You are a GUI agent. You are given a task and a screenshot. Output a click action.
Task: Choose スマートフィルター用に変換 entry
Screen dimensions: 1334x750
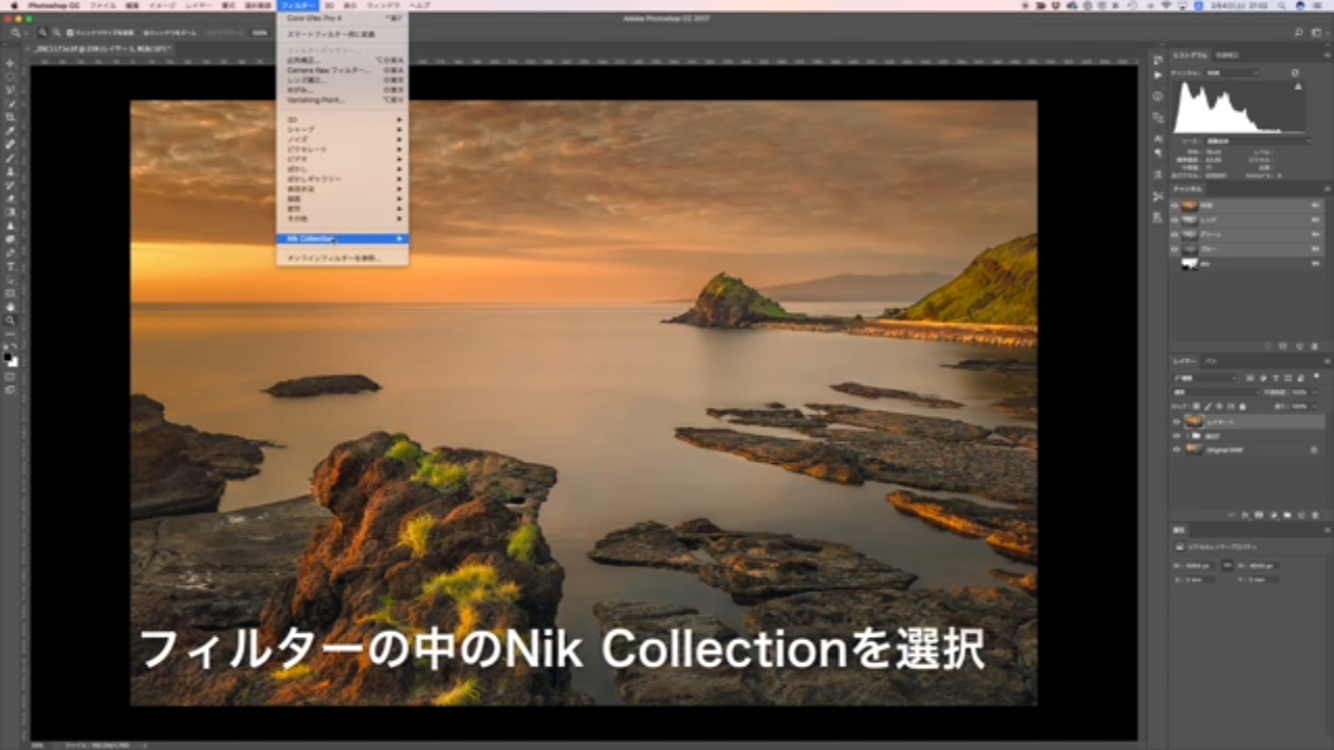pos(342,34)
